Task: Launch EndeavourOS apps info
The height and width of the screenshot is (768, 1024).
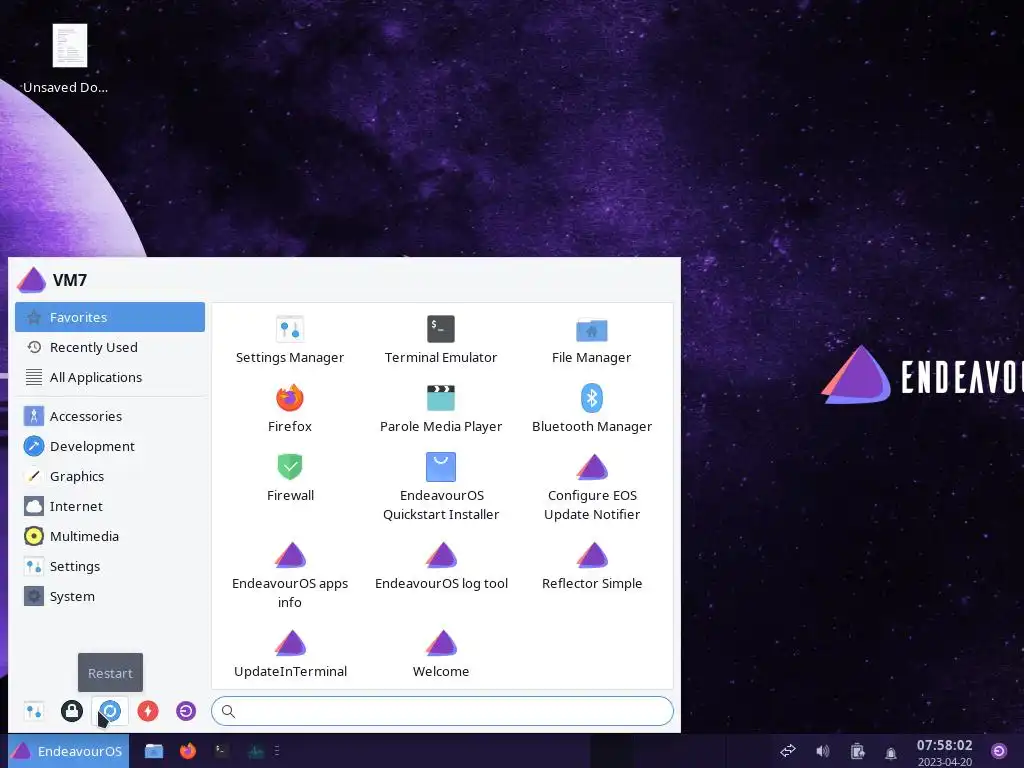Action: tap(289, 575)
